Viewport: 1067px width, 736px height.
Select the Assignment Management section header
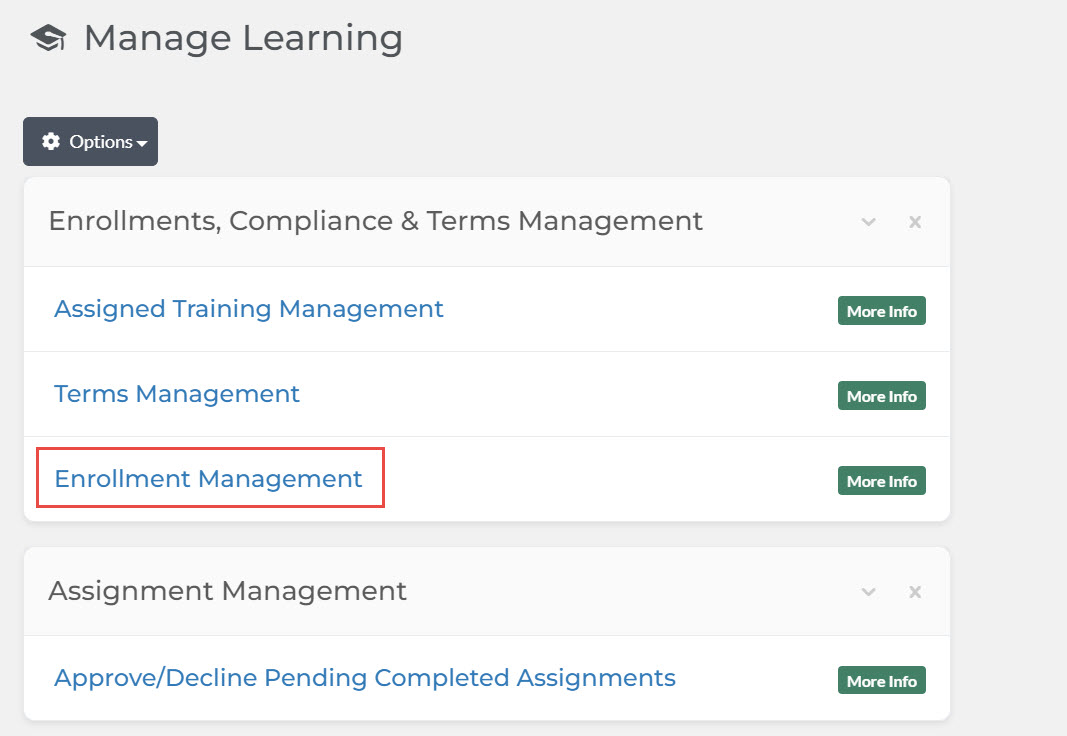228,591
